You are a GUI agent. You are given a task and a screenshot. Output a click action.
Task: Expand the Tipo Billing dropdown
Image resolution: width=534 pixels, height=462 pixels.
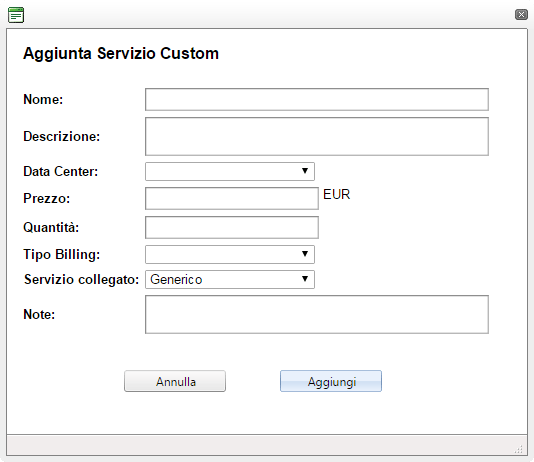(x=230, y=254)
